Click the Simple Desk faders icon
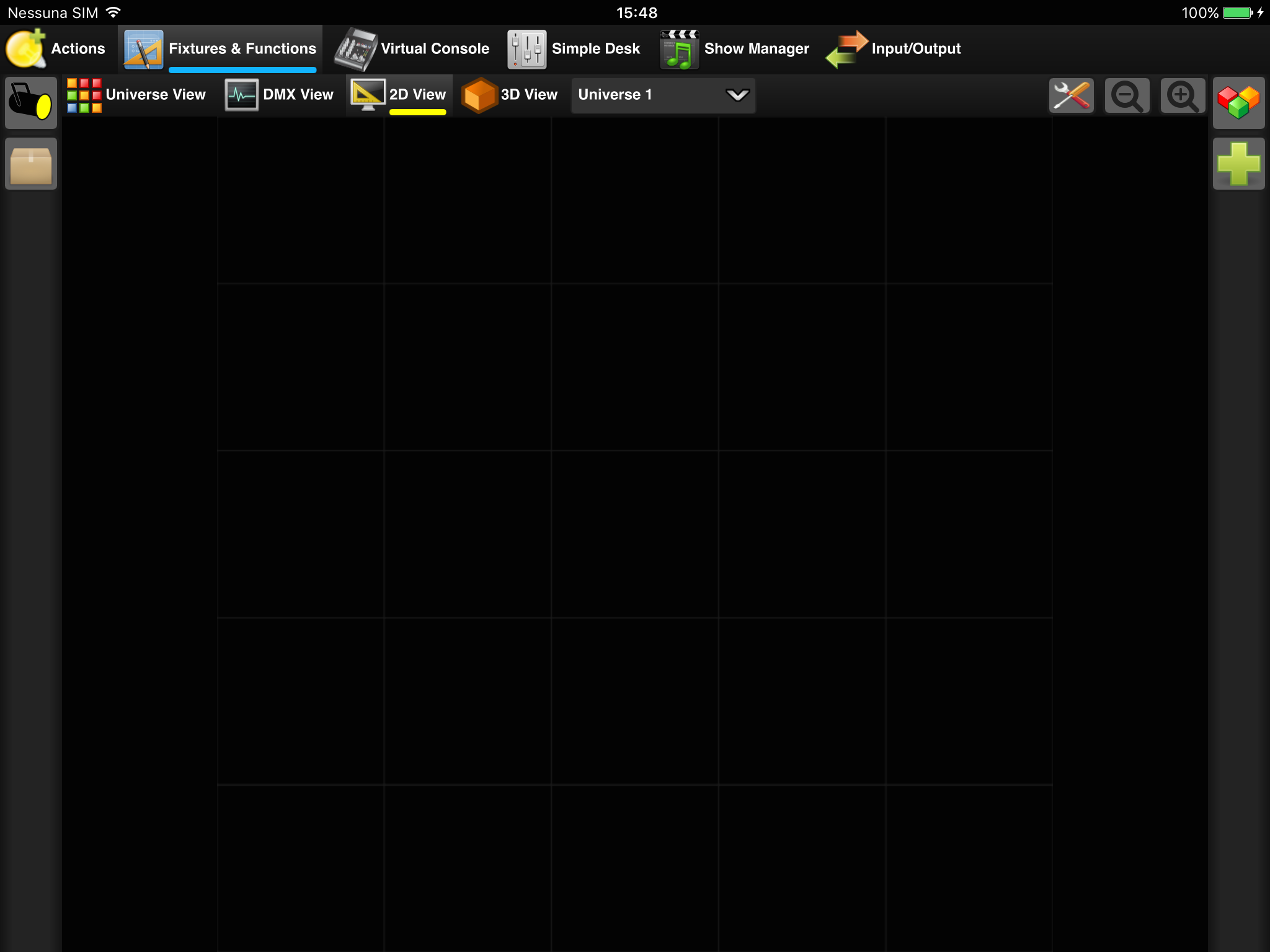1270x952 pixels. point(527,49)
